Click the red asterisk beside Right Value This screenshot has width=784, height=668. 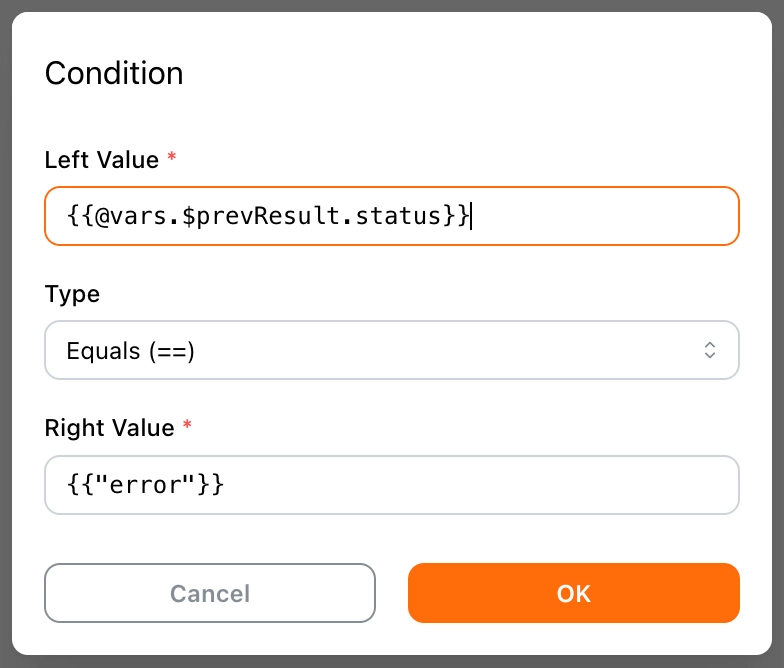click(x=187, y=428)
